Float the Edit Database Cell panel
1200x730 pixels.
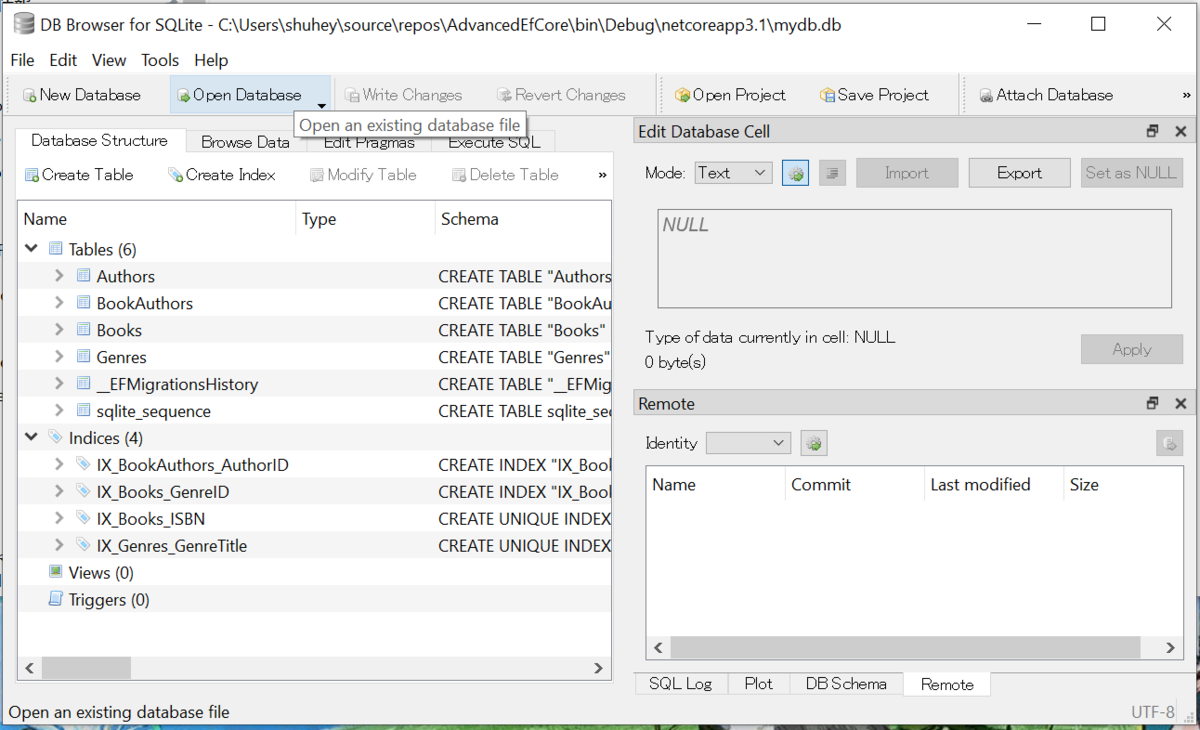(1152, 132)
